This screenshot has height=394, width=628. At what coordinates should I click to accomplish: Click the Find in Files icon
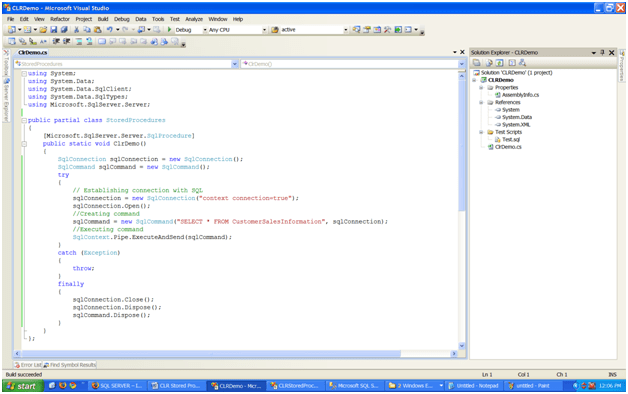(275, 30)
